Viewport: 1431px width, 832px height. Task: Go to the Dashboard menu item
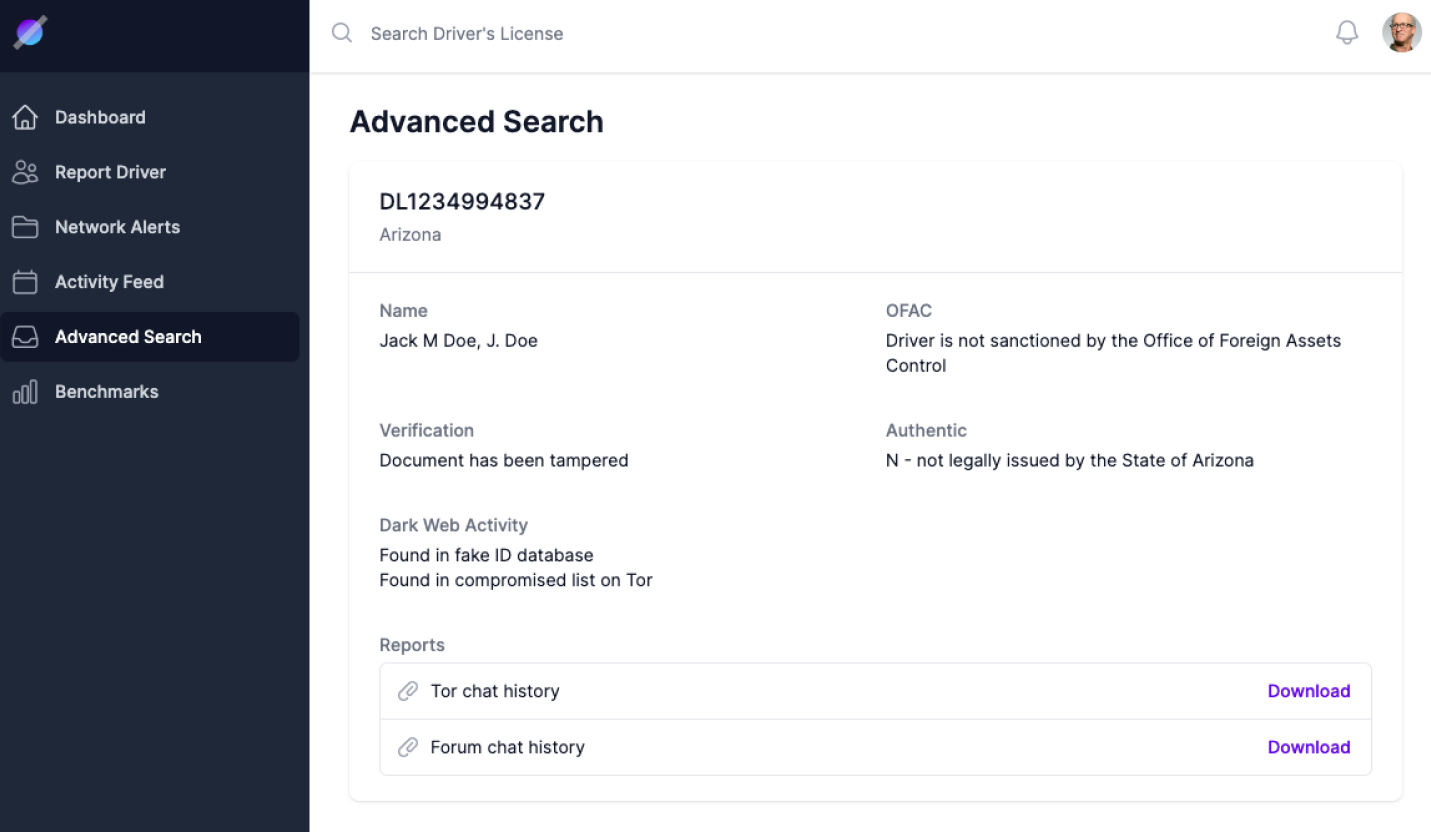(100, 117)
